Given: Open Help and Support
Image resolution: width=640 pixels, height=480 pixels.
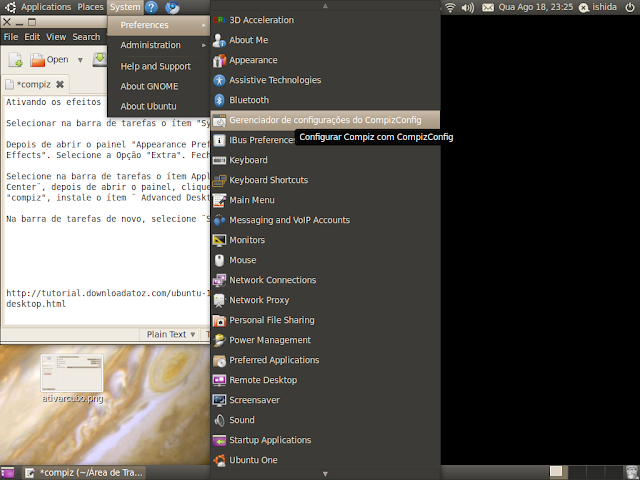Looking at the screenshot, I should (159, 66).
